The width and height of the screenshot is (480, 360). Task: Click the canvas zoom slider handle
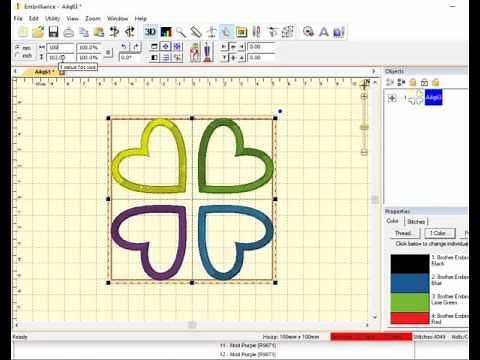point(364,127)
